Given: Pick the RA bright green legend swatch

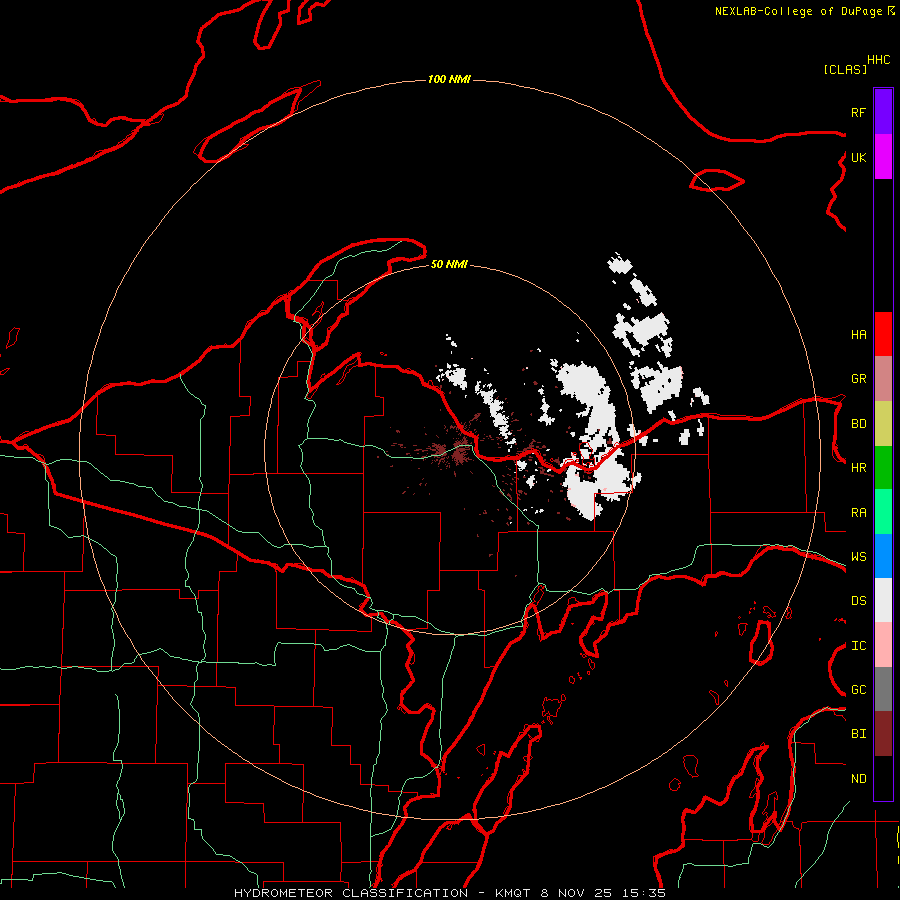Looking at the screenshot, I should pyautogui.click(x=883, y=512).
